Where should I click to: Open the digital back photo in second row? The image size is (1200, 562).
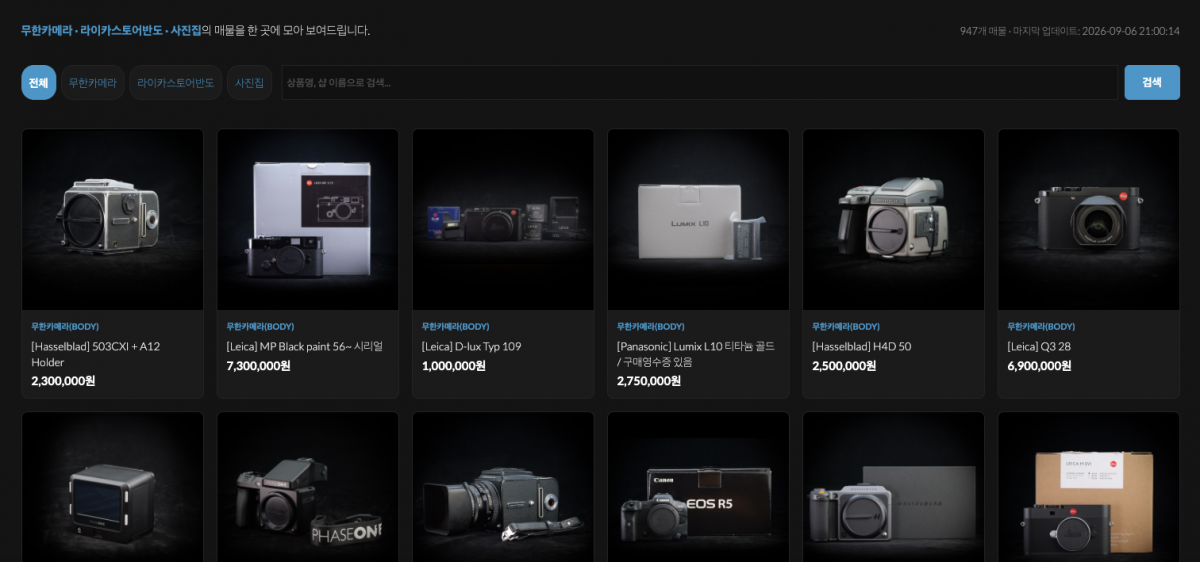[112, 487]
